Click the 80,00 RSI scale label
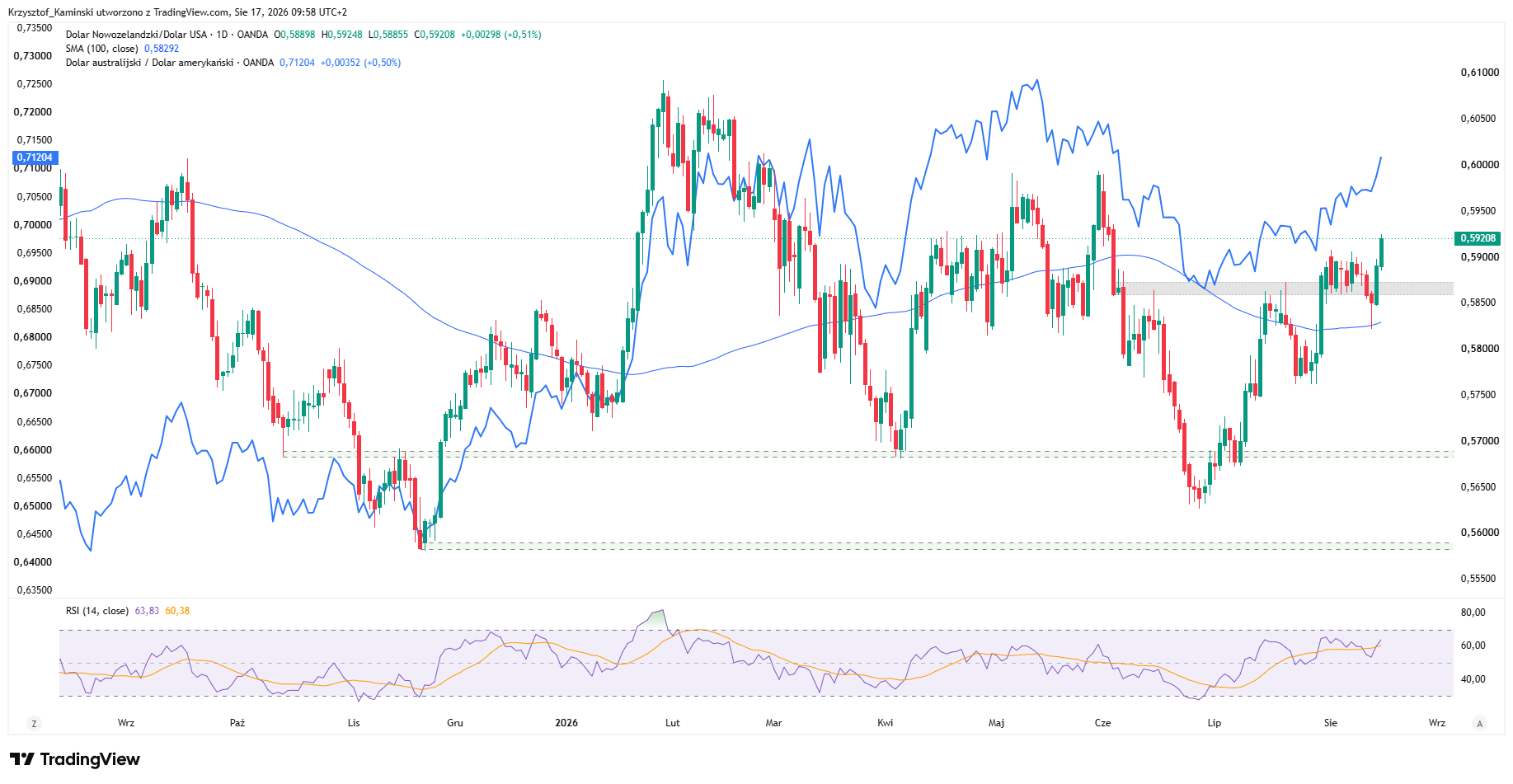This screenshot has height=784, width=1513. tap(1473, 613)
